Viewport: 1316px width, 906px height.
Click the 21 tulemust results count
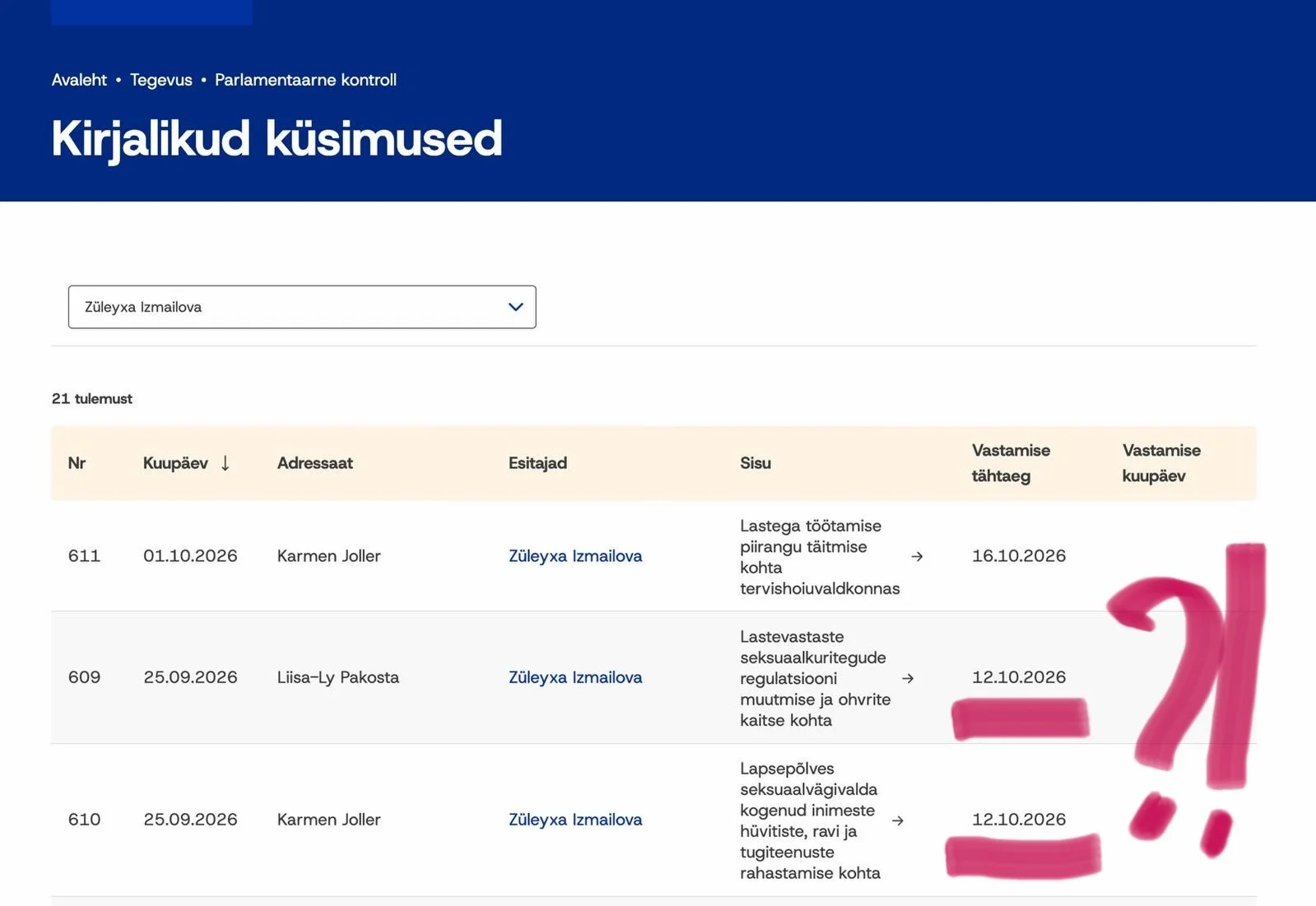coord(92,399)
